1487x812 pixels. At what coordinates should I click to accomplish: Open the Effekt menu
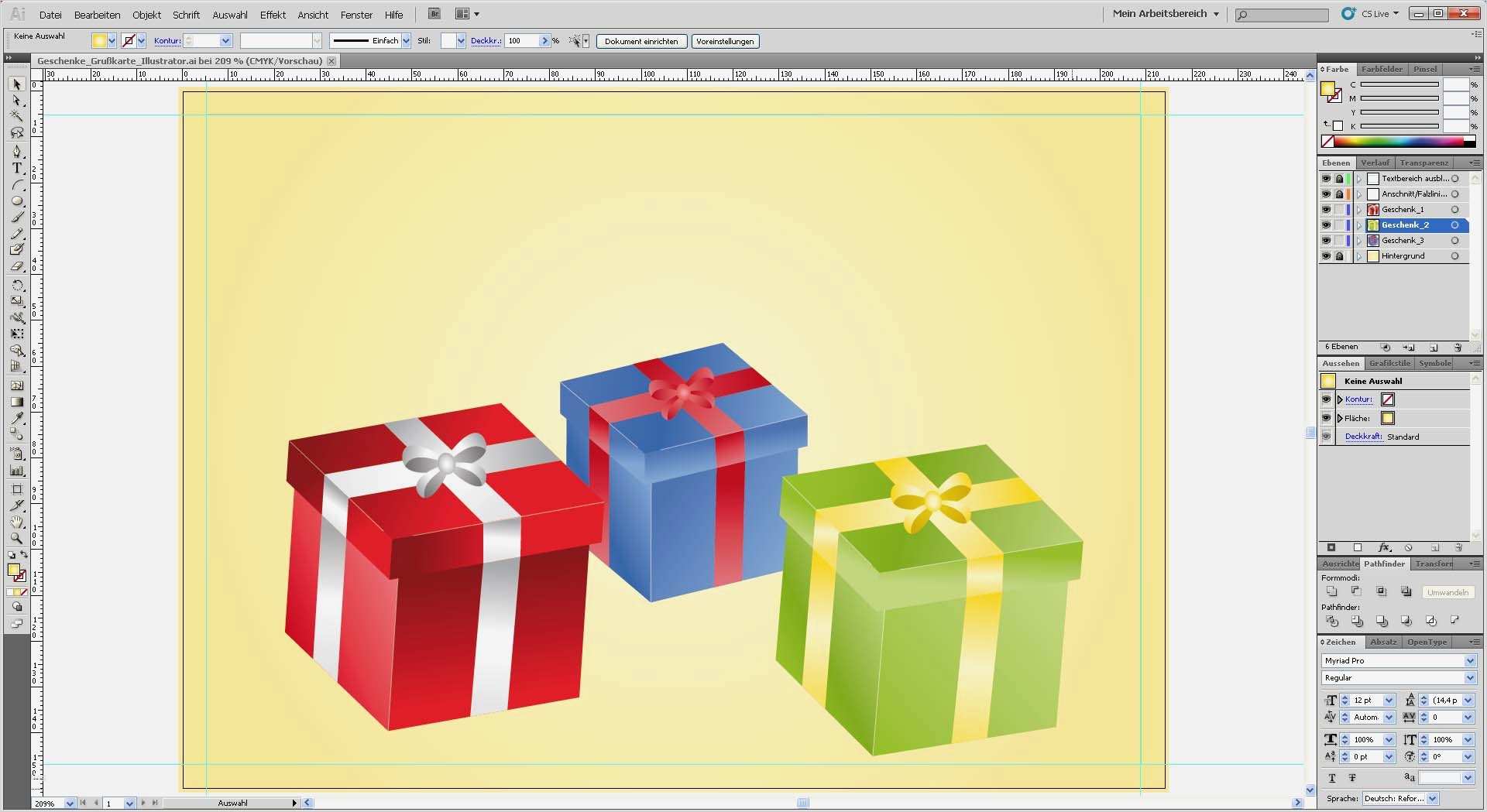273,15
